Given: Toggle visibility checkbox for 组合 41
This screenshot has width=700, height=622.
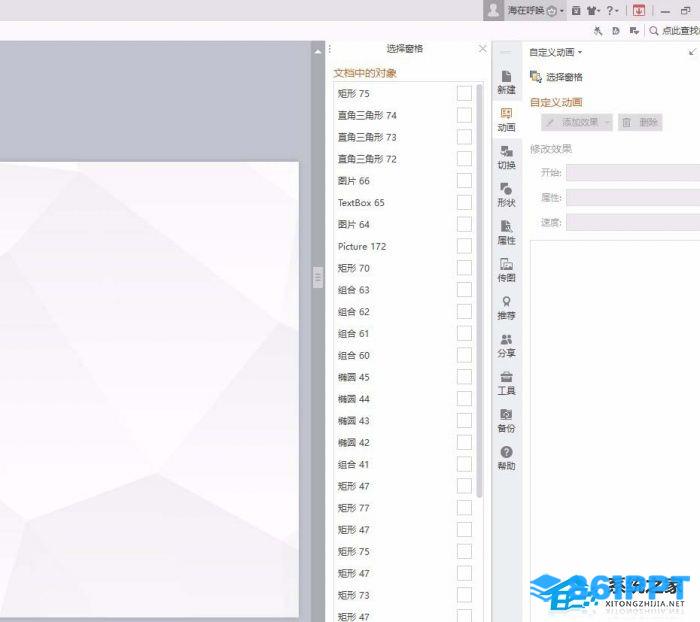Looking at the screenshot, I should pyautogui.click(x=464, y=464).
